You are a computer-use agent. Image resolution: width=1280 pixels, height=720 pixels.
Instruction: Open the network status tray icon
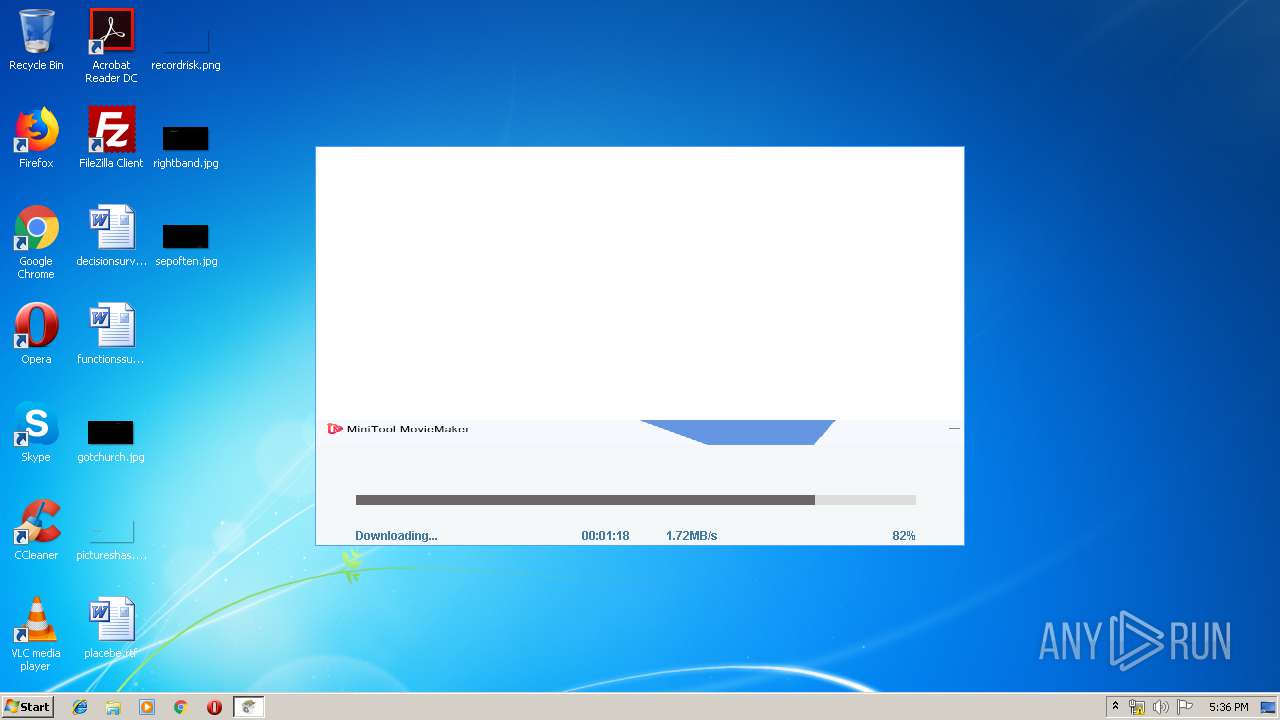click(1137, 707)
